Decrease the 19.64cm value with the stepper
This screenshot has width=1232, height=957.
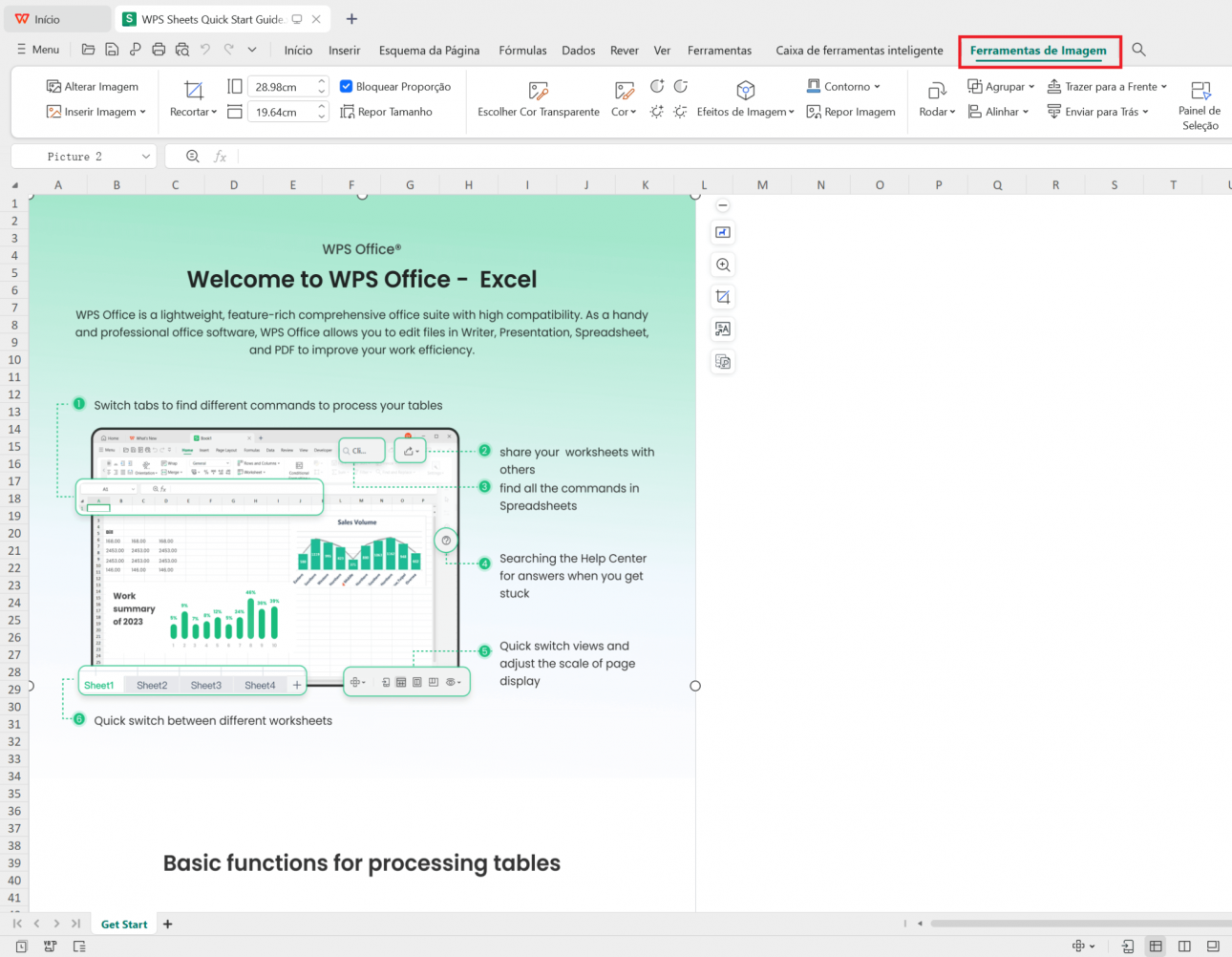pos(322,117)
